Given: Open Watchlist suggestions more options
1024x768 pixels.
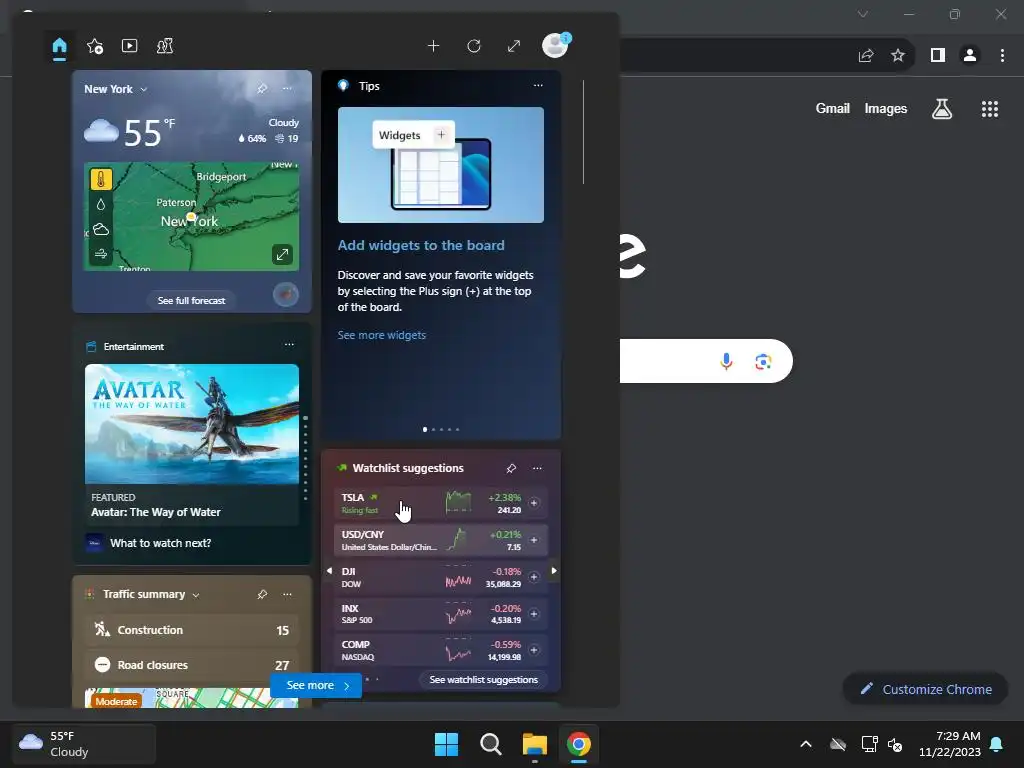Looking at the screenshot, I should [x=537, y=468].
